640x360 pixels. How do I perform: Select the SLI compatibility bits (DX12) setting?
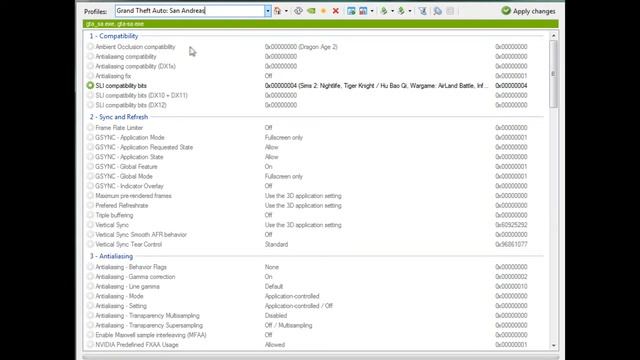131,105
